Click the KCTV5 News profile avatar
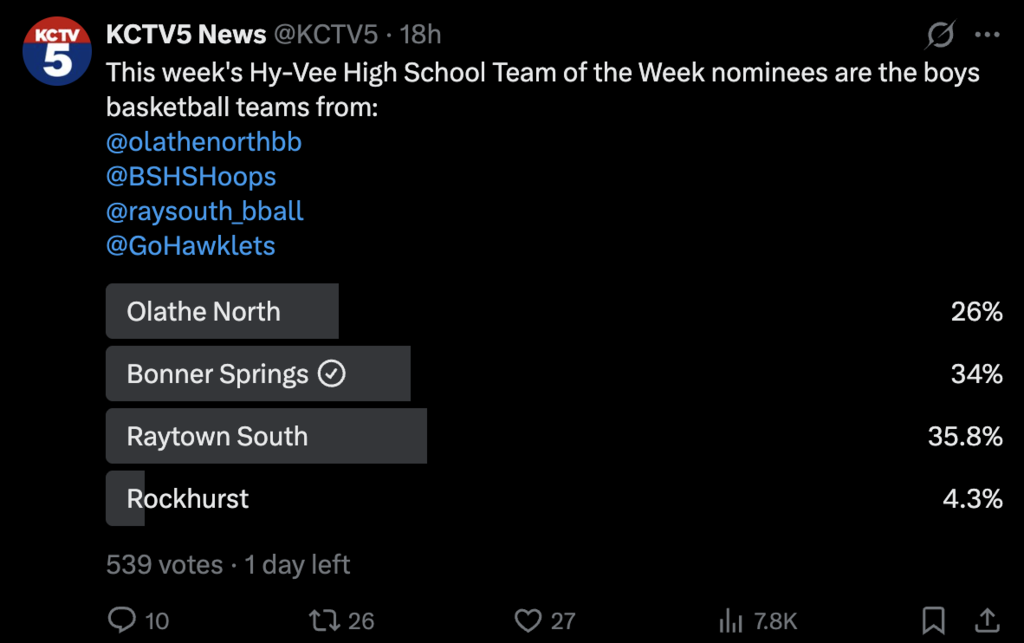Screen dimensions: 1024x643 [x=57, y=52]
